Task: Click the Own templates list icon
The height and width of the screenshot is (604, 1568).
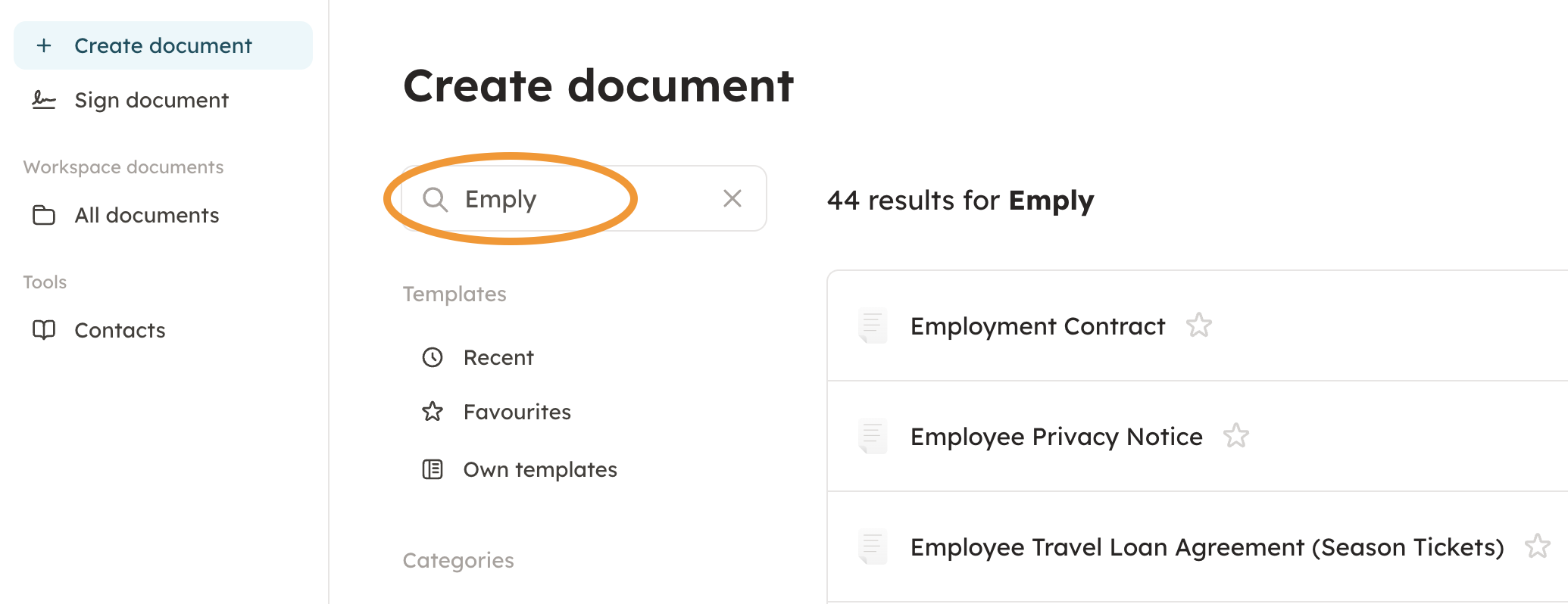Action: [x=433, y=469]
